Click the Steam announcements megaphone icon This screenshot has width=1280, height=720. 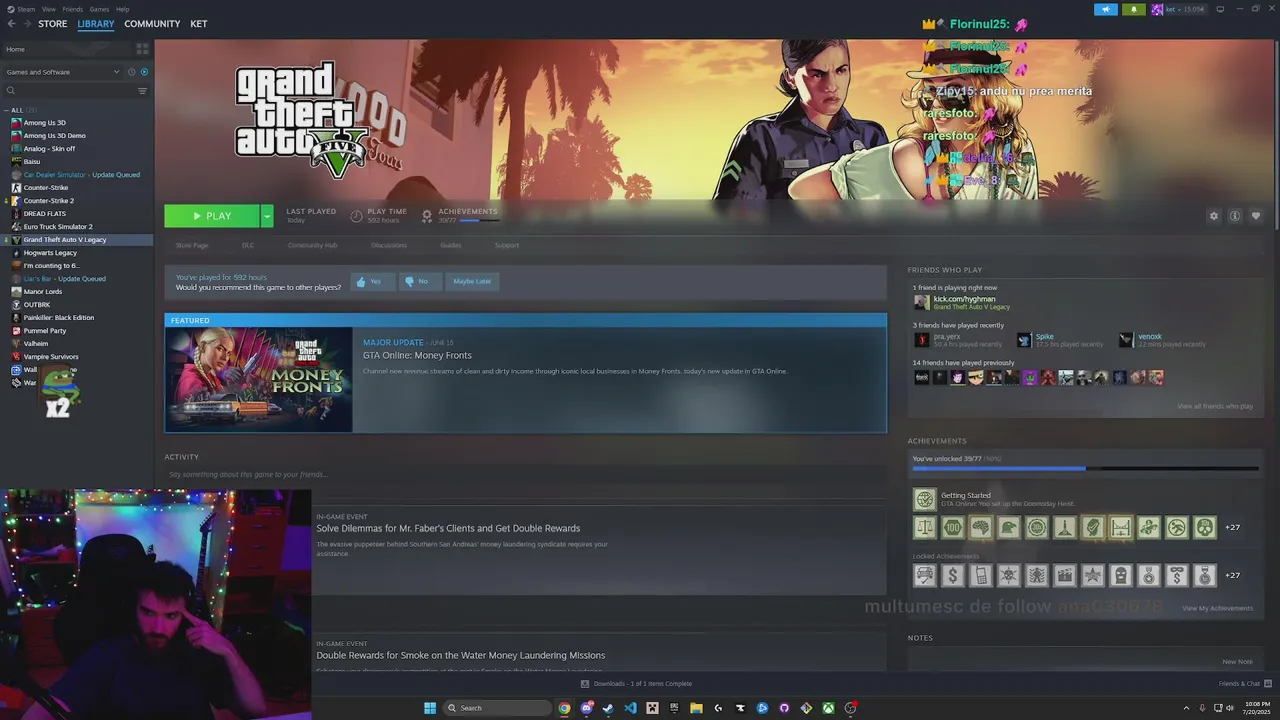[1106, 9]
